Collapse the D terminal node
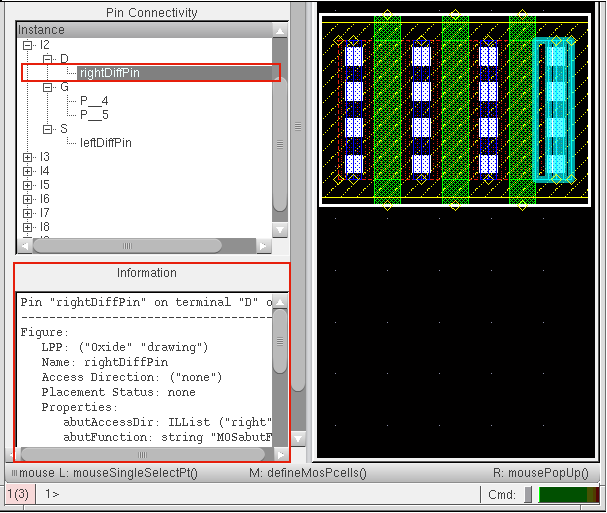 pos(48,59)
